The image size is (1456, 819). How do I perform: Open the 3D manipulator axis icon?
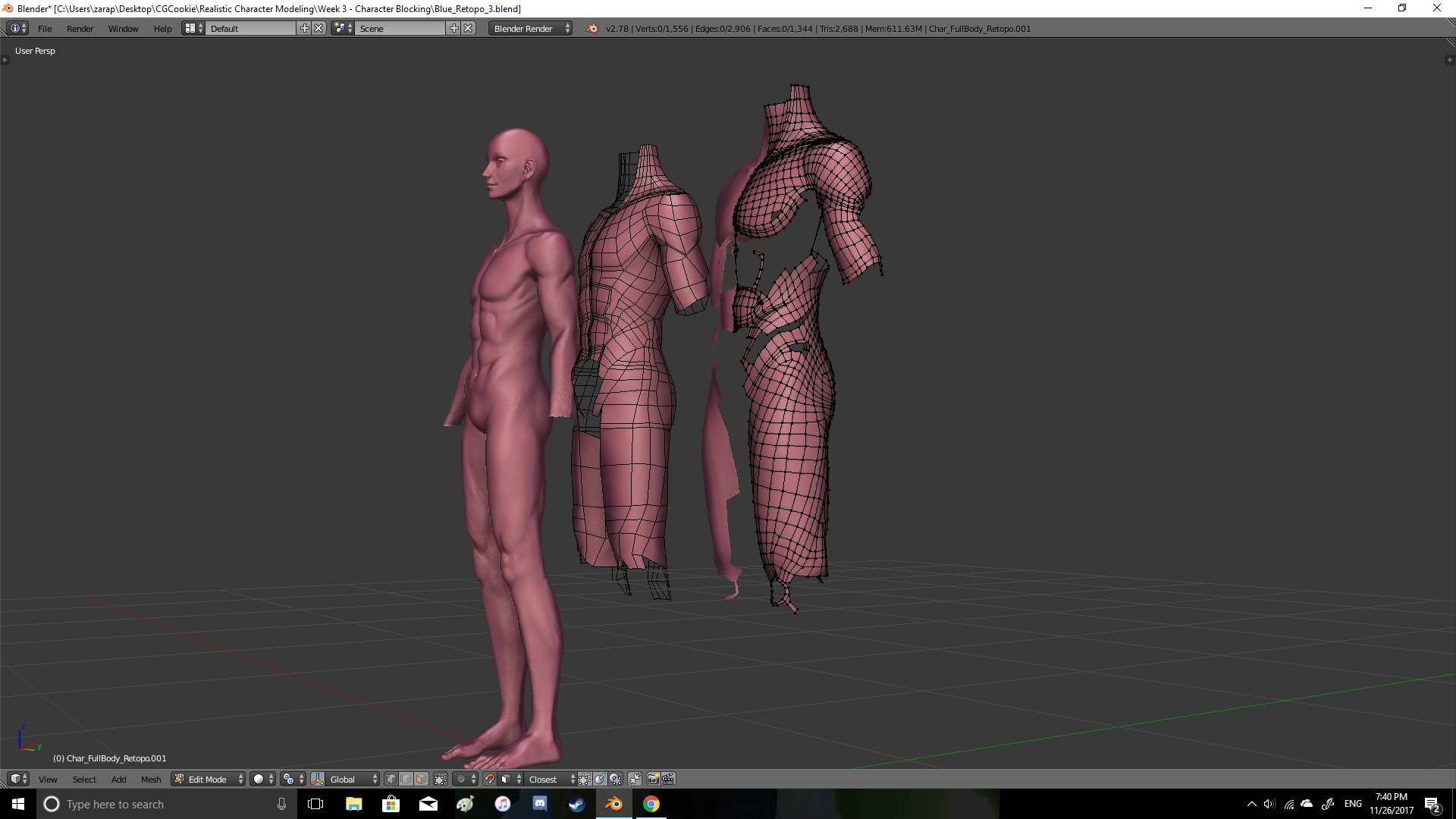[x=318, y=779]
